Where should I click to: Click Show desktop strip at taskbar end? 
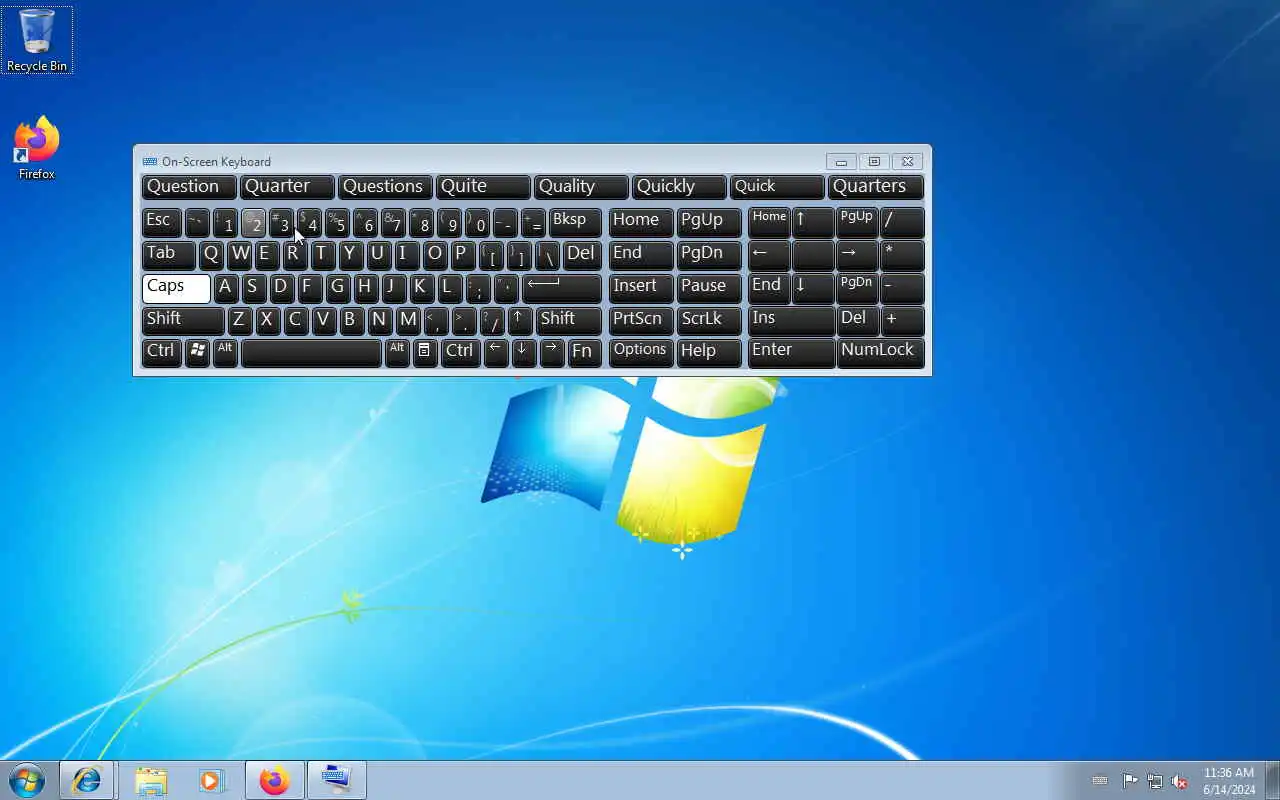tap(1272, 780)
